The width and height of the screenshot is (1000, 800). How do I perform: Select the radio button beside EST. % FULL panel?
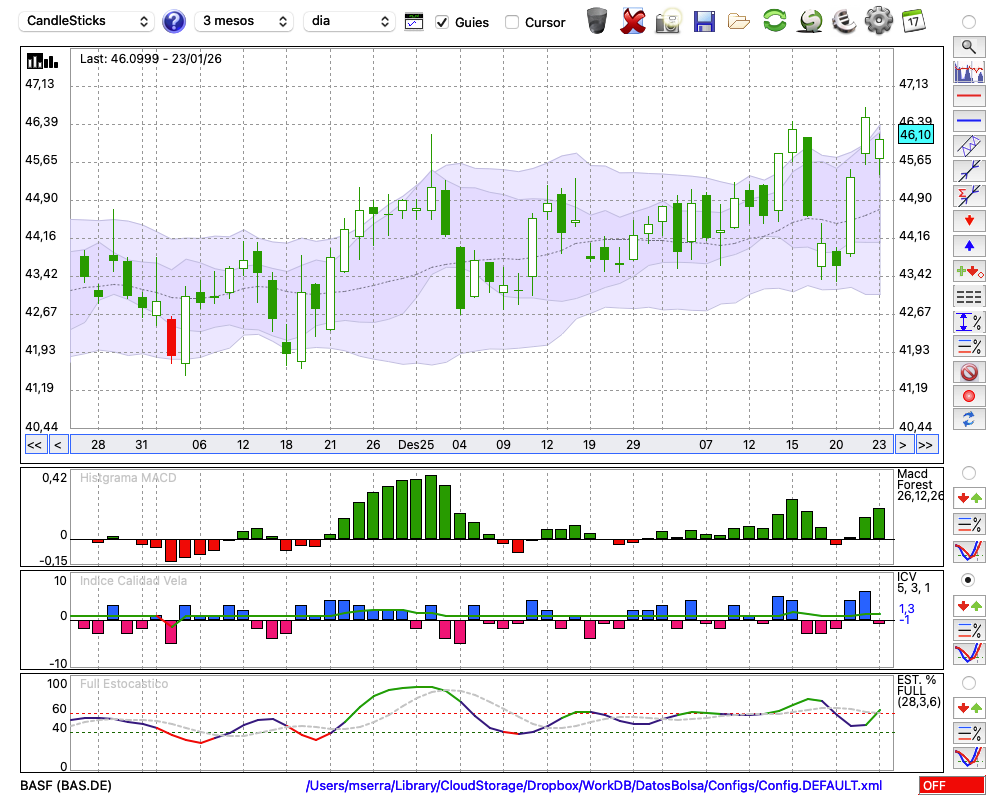tap(968, 683)
